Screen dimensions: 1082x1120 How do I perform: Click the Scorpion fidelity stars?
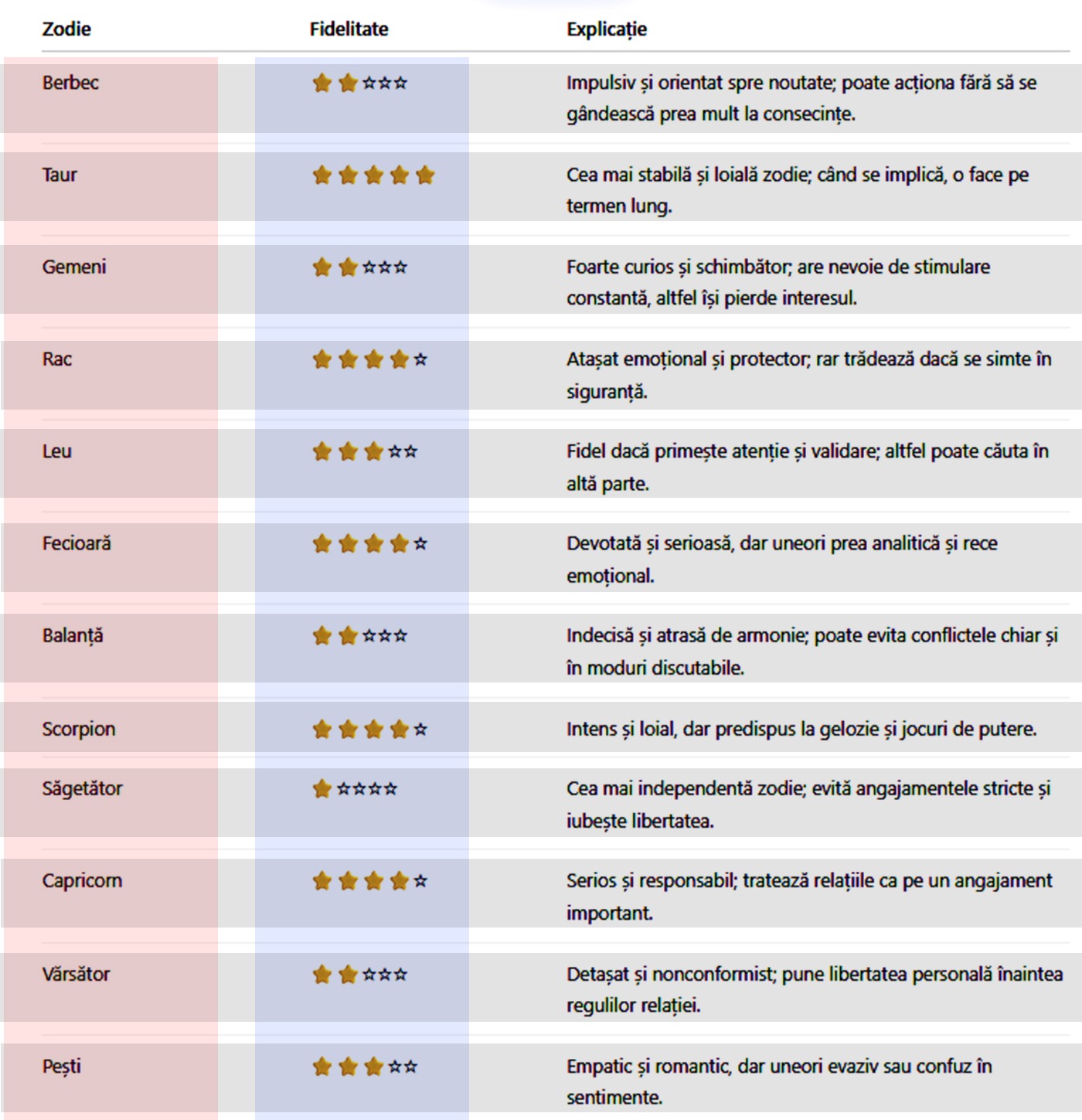[x=370, y=729]
